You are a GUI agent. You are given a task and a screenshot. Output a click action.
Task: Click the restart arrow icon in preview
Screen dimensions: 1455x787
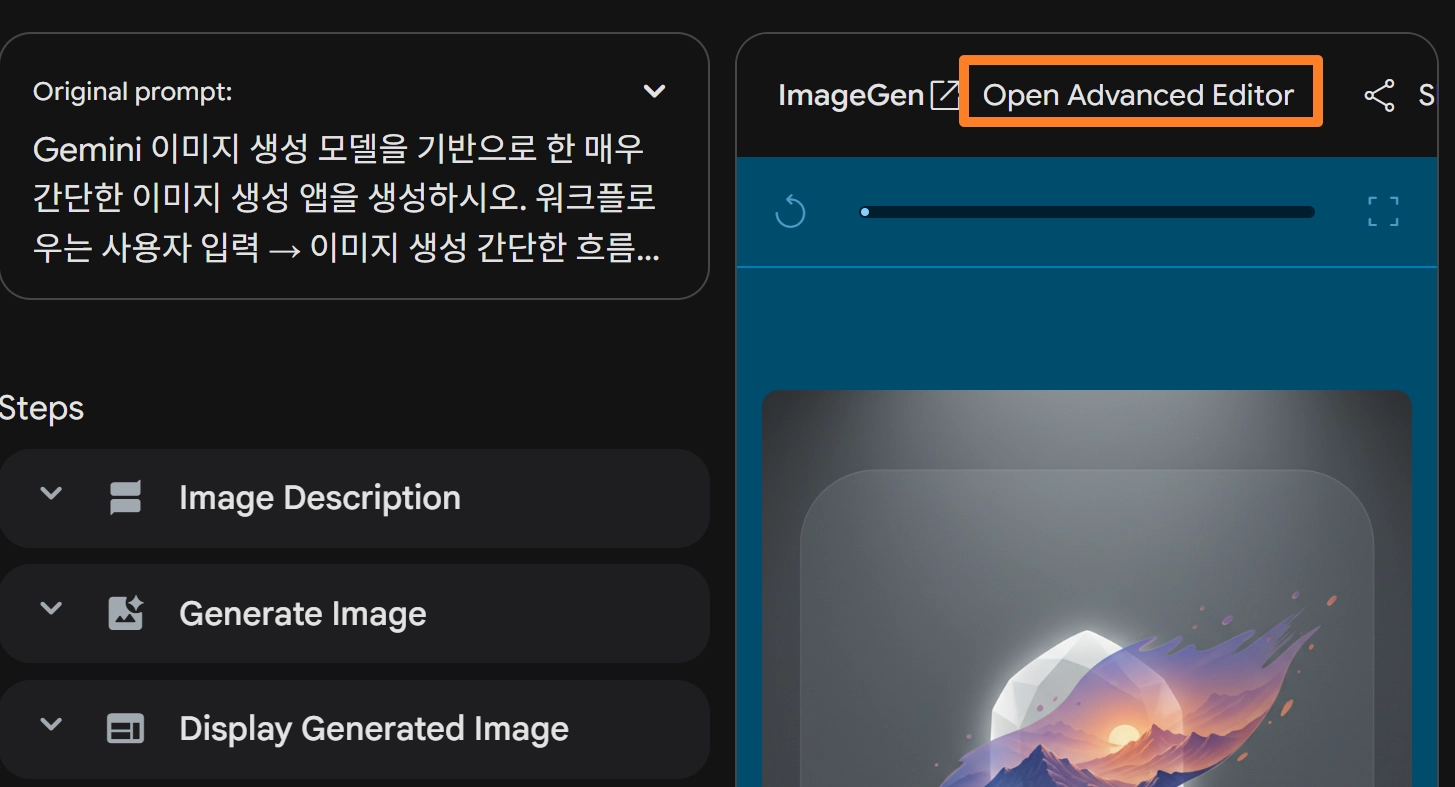click(x=790, y=212)
